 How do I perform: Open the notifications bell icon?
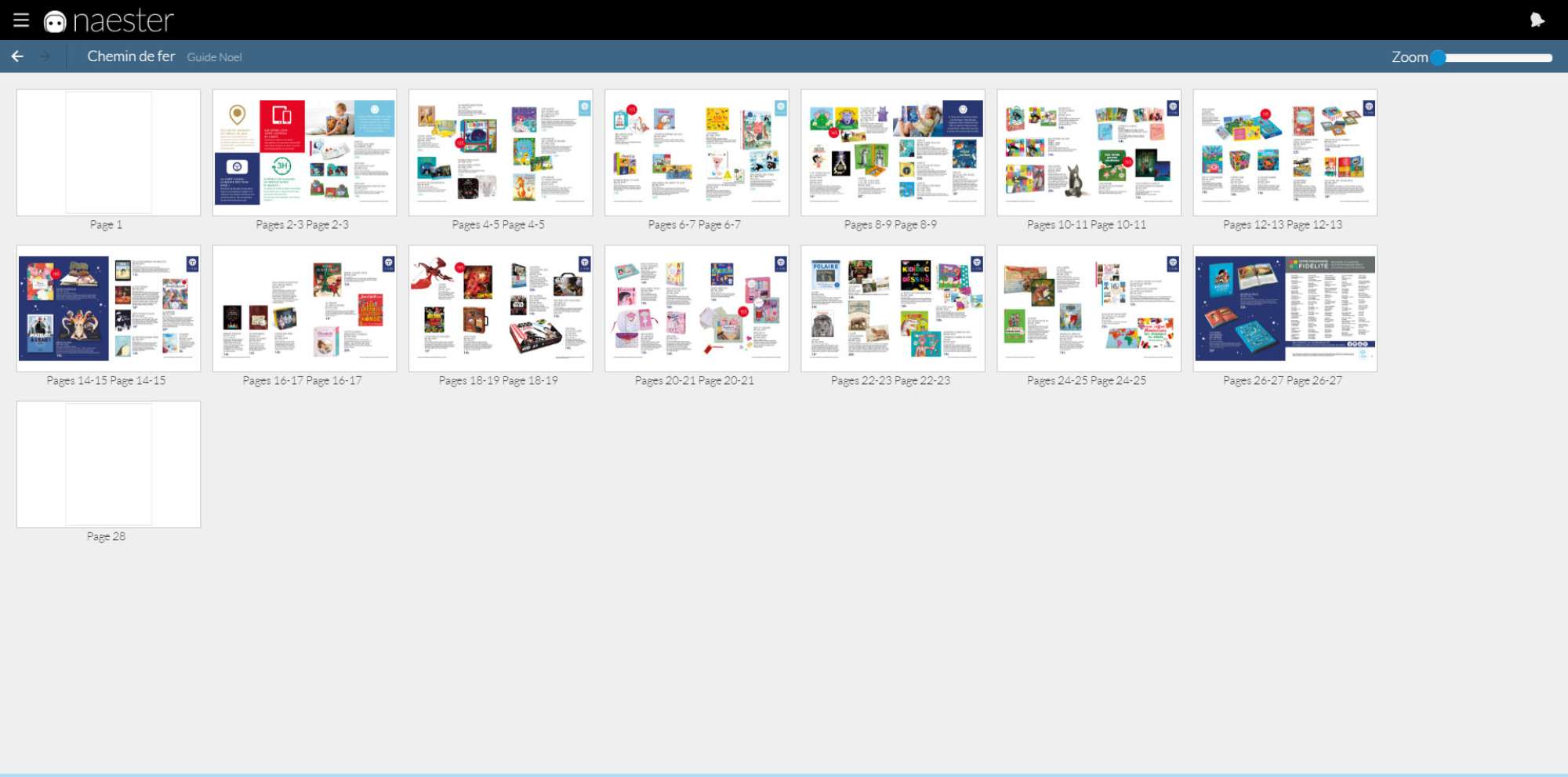[x=1537, y=20]
